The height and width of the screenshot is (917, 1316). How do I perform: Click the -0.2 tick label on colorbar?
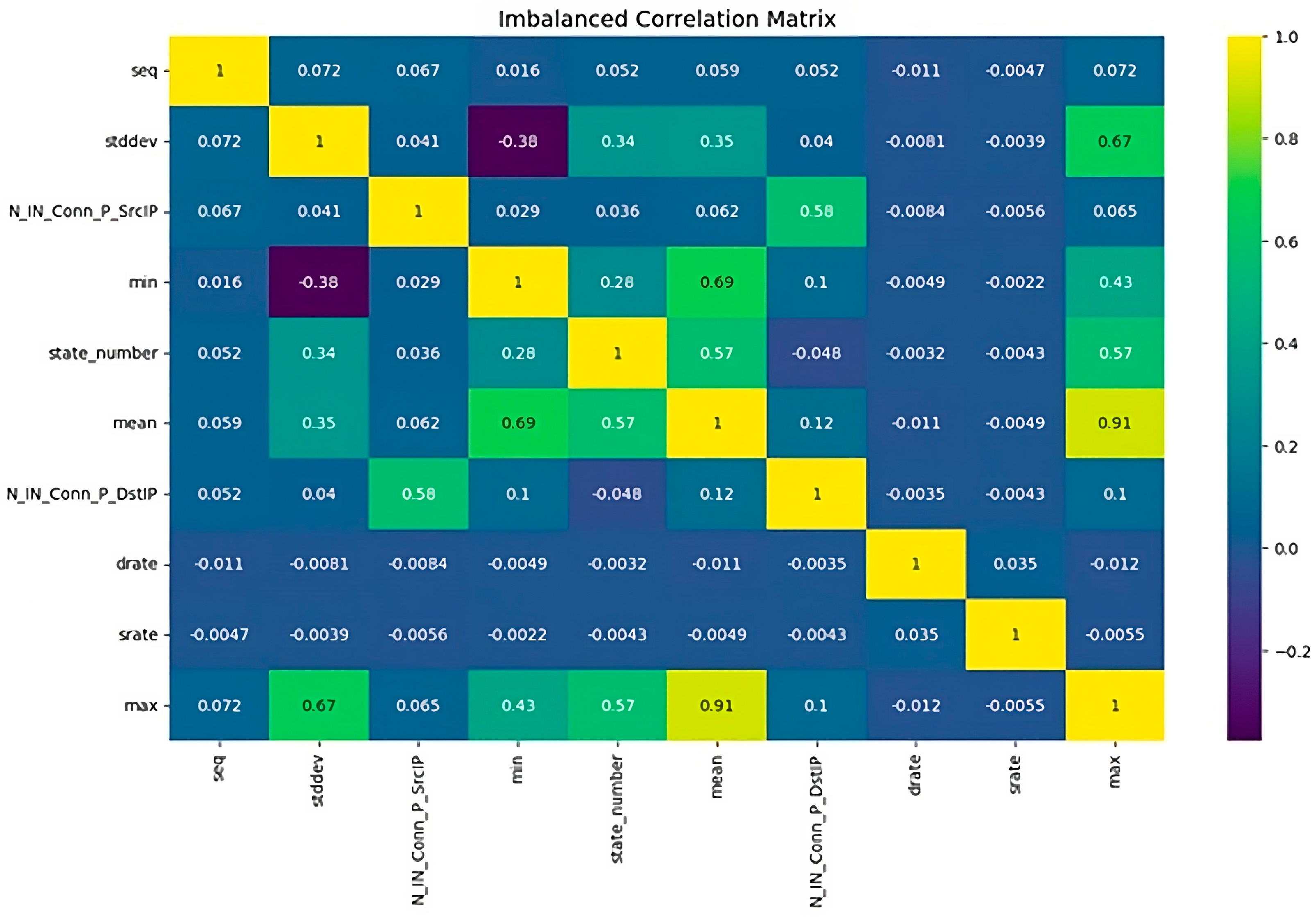(x=1292, y=651)
